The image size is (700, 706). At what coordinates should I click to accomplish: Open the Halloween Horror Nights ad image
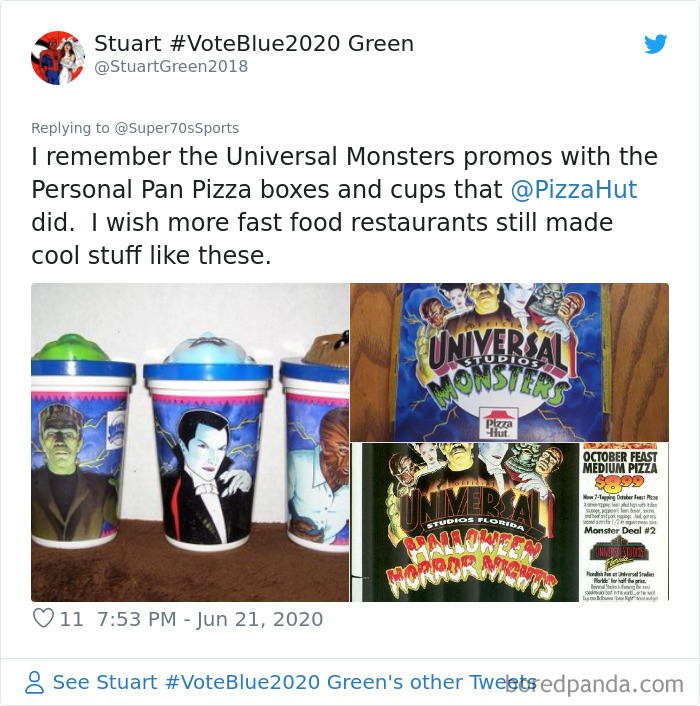point(510,522)
